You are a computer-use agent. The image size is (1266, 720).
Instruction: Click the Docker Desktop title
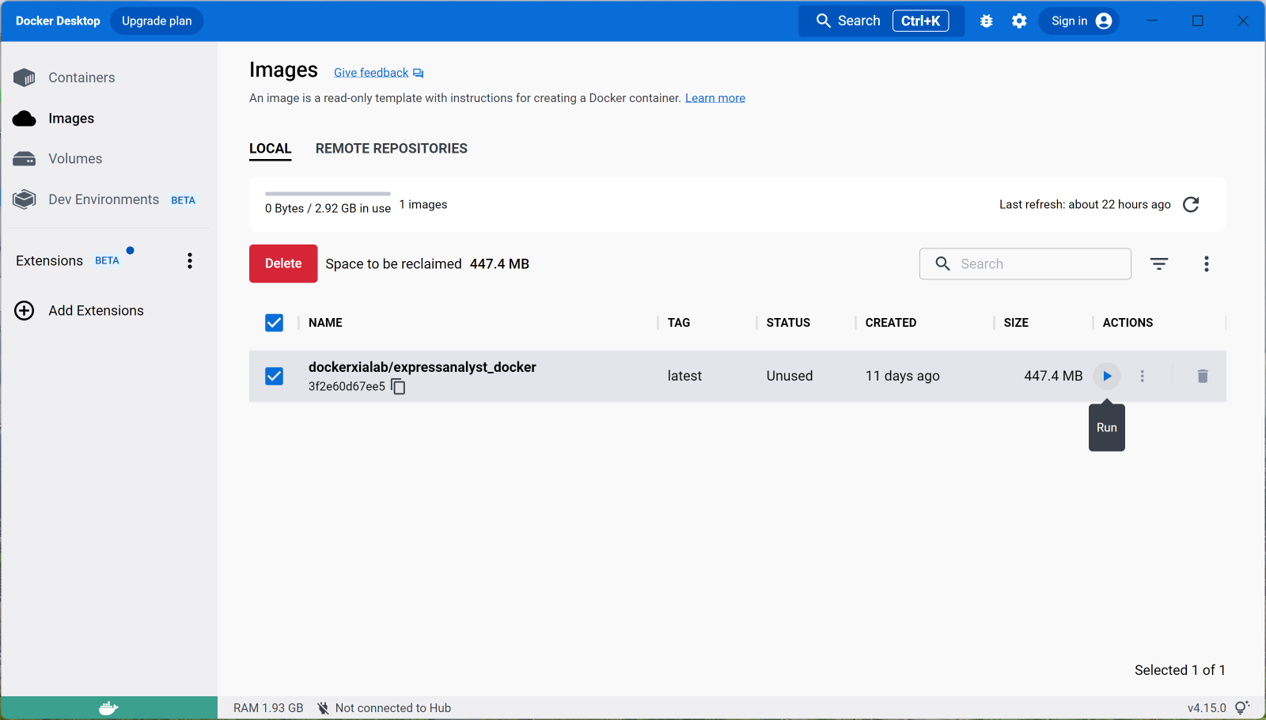coord(58,21)
